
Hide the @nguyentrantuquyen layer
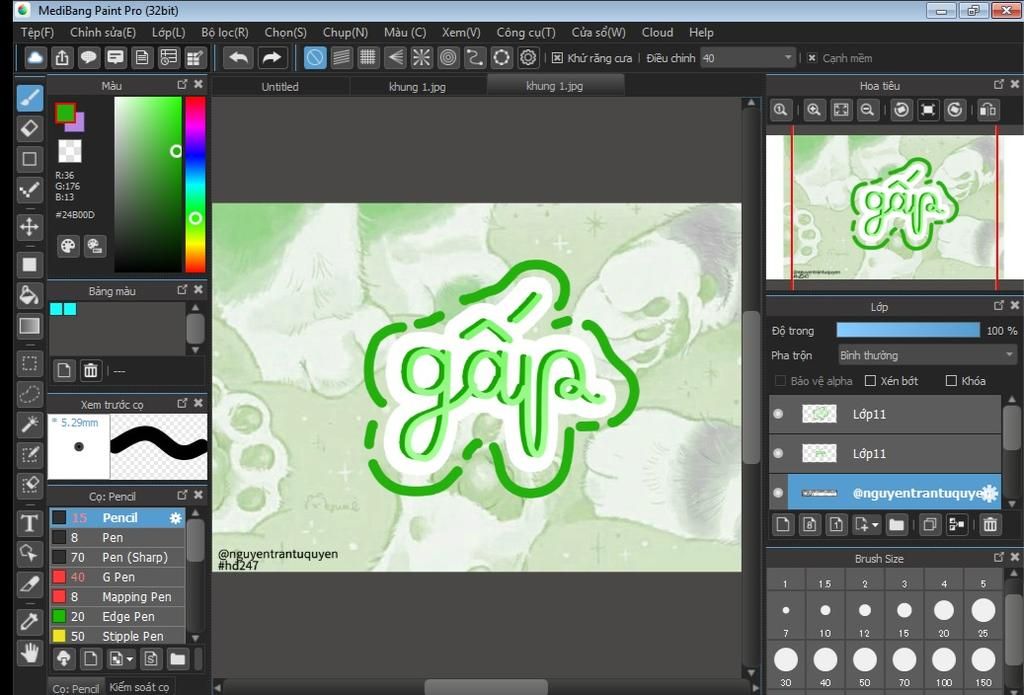point(778,493)
